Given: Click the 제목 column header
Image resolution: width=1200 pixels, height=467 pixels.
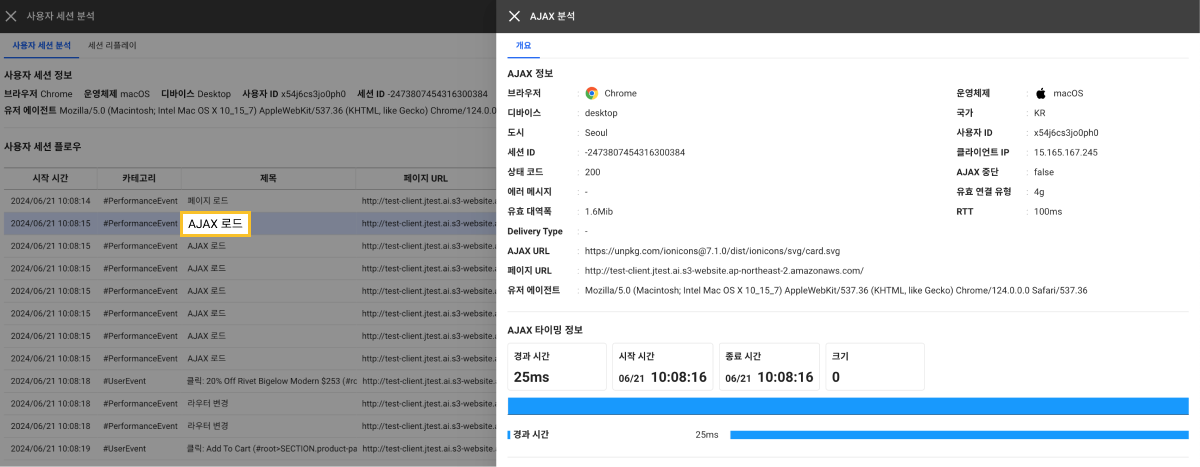Looking at the screenshot, I should point(268,178).
